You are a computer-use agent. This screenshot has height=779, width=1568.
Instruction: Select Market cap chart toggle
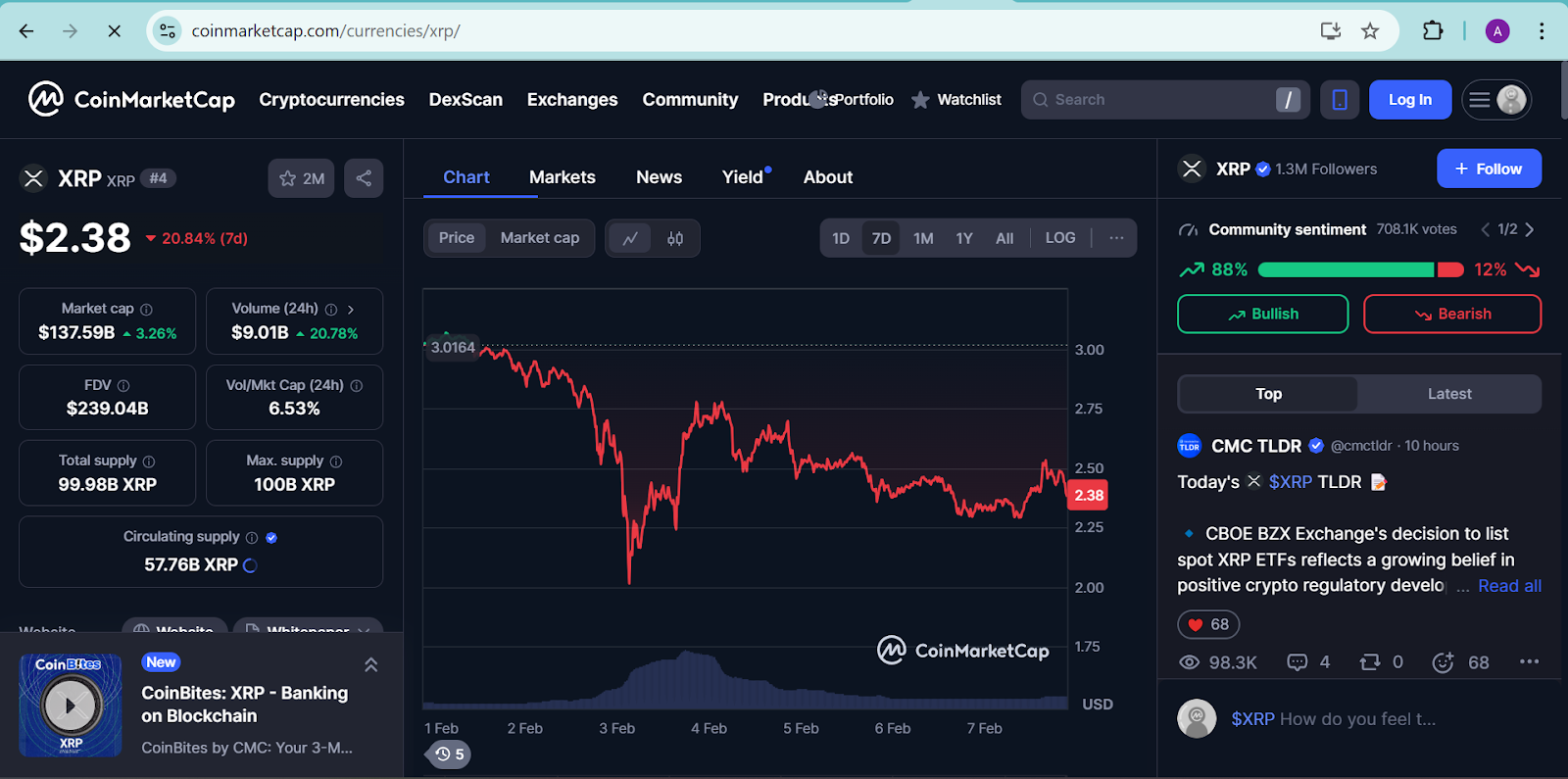click(x=540, y=238)
